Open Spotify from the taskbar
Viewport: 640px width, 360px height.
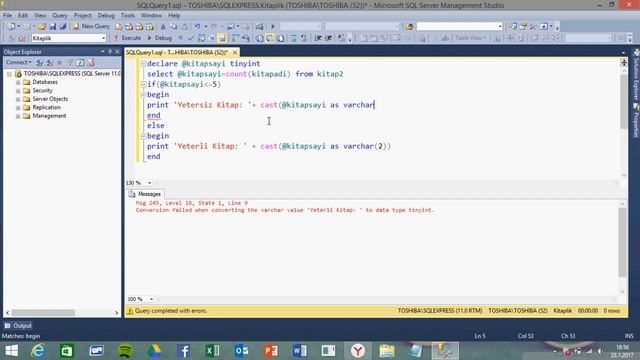[x=125, y=351]
